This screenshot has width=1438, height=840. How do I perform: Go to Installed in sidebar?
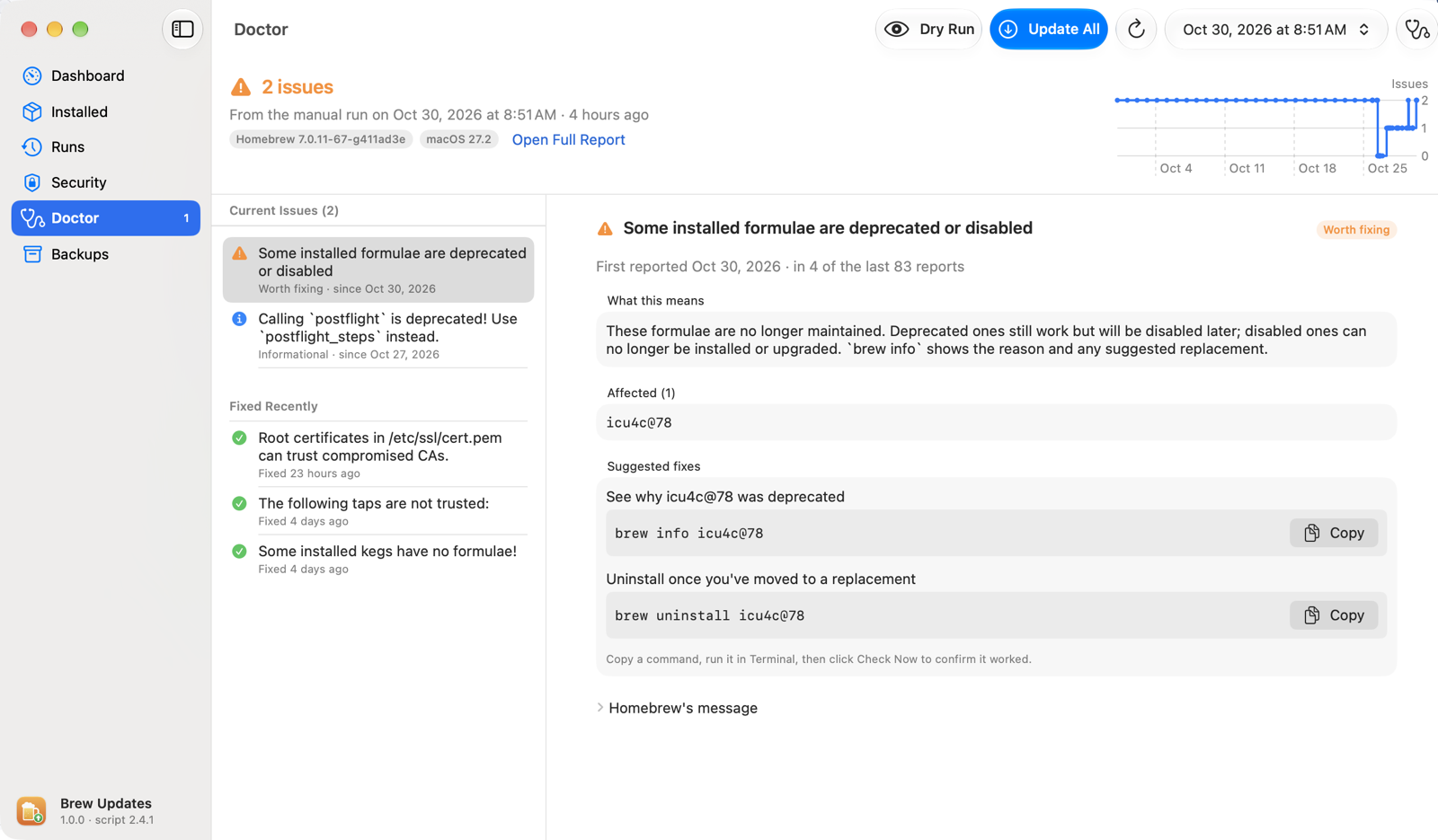click(105, 111)
